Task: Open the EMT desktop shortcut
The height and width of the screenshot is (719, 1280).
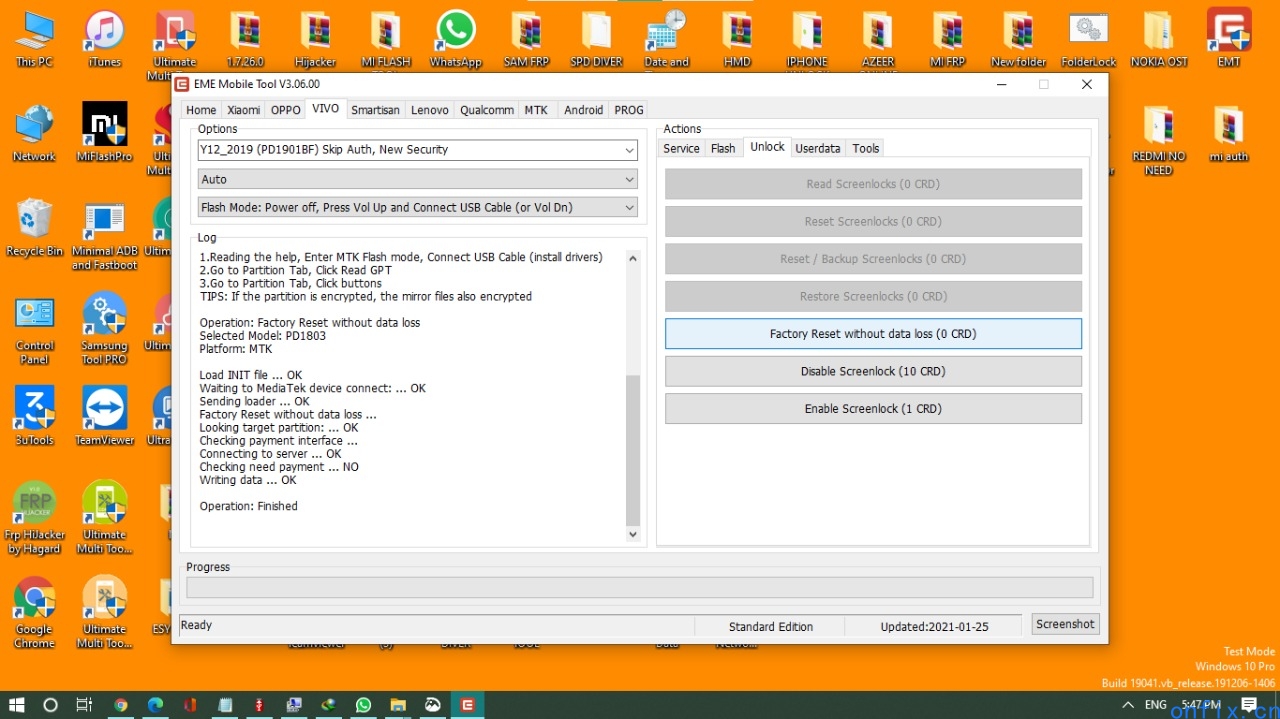Action: click(x=1228, y=38)
